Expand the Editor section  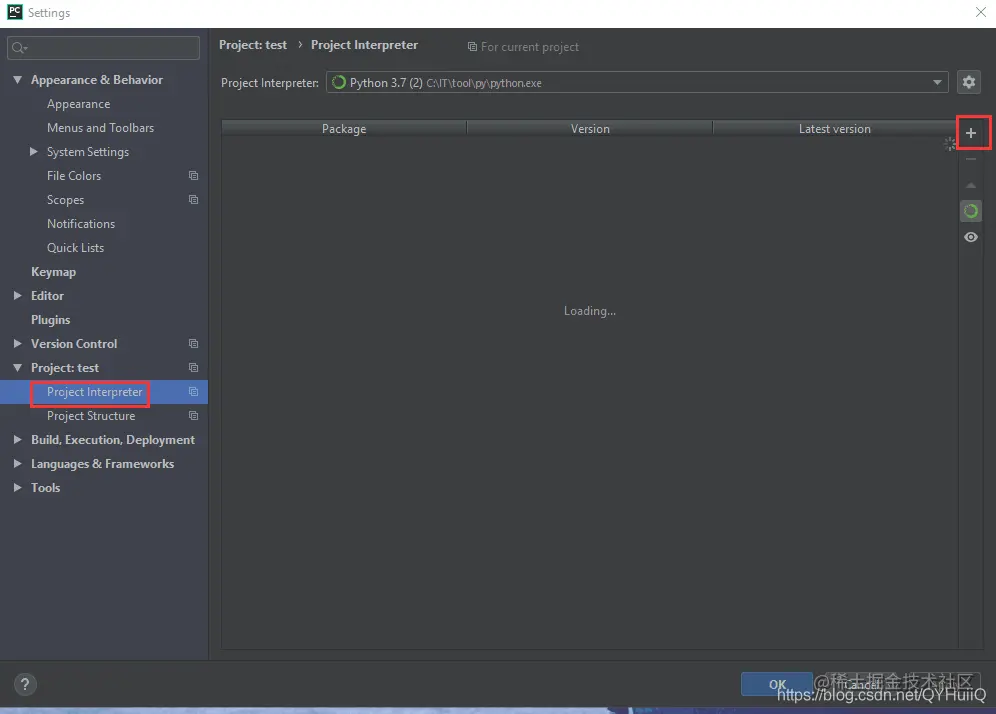tap(18, 295)
